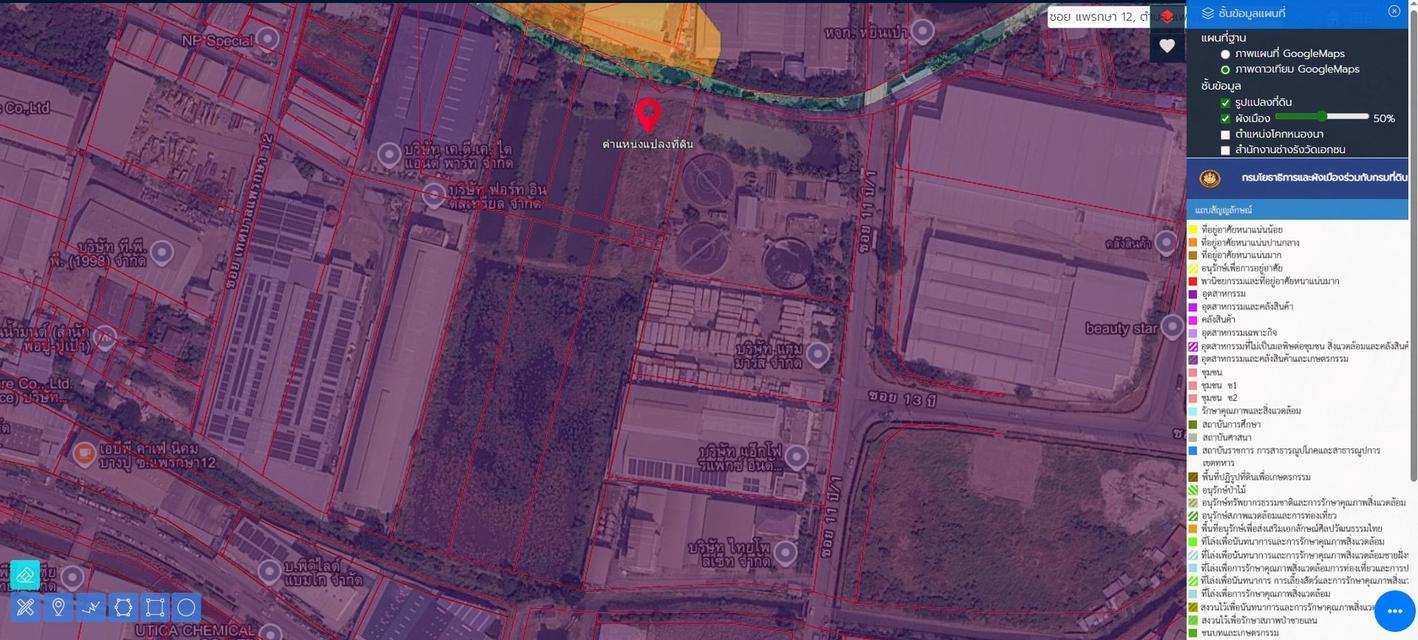
Task: Activate the crossed pencil and ruler draw tool
Action: click(26, 607)
